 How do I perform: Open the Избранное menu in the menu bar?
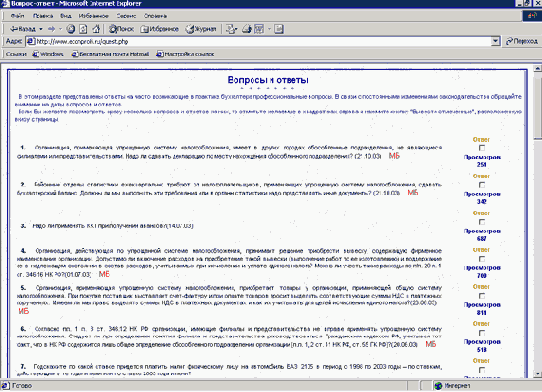[93, 16]
